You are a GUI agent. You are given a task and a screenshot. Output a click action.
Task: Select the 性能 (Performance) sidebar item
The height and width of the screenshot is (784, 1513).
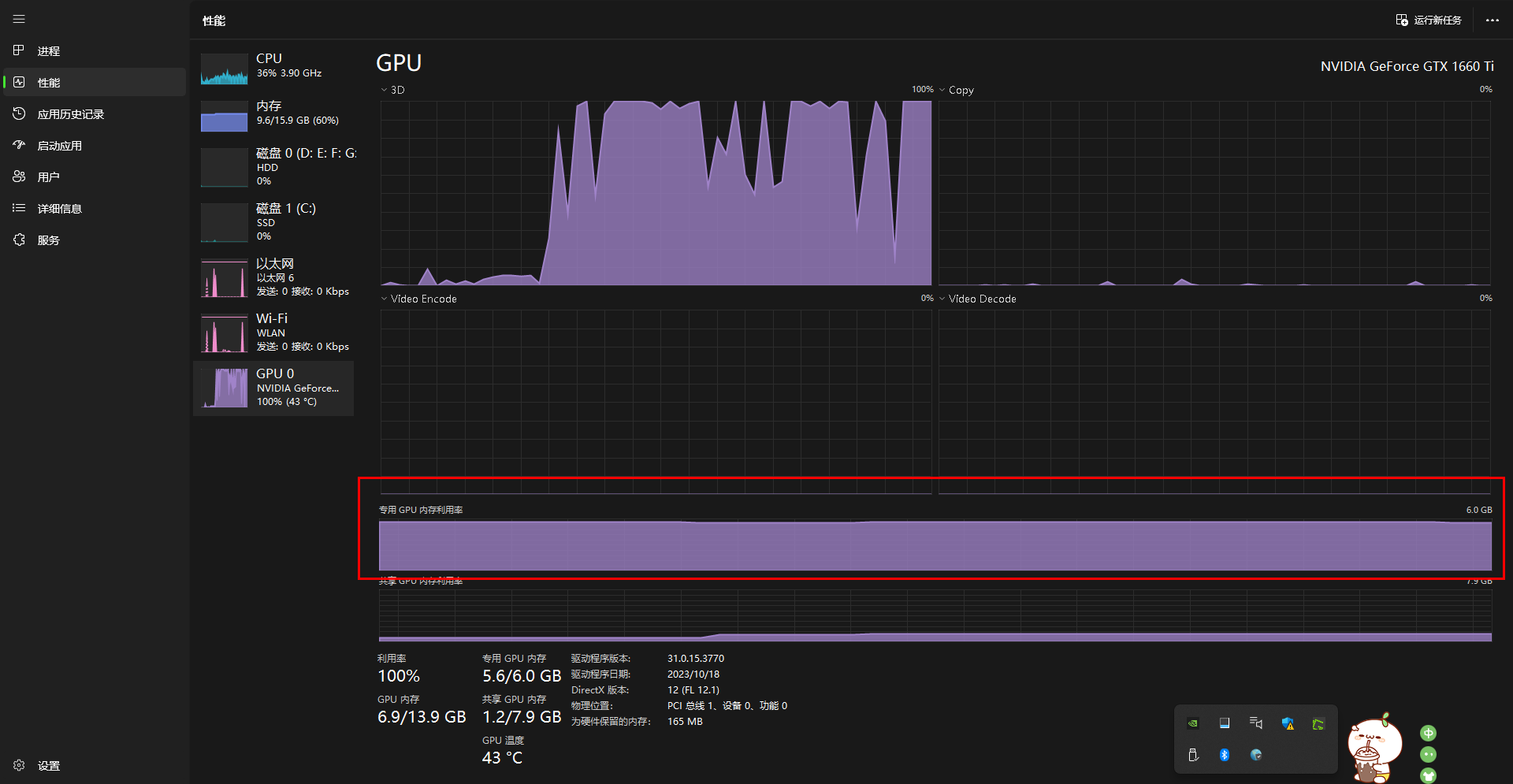[95, 83]
